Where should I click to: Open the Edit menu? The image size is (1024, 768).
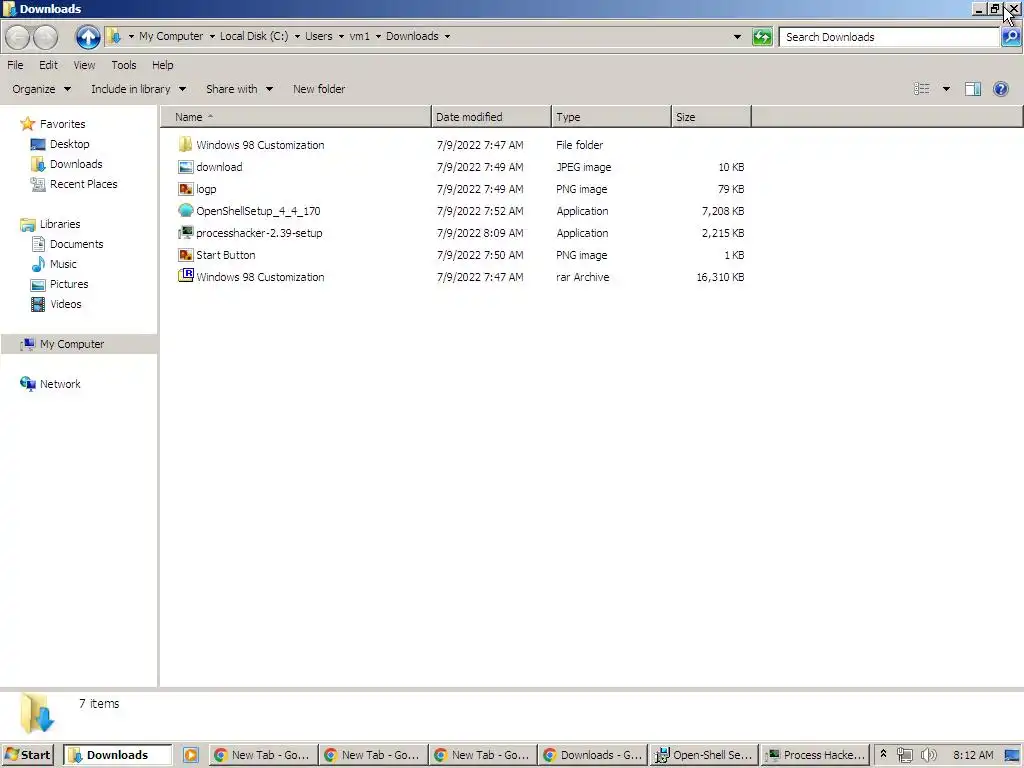pyautogui.click(x=48, y=65)
